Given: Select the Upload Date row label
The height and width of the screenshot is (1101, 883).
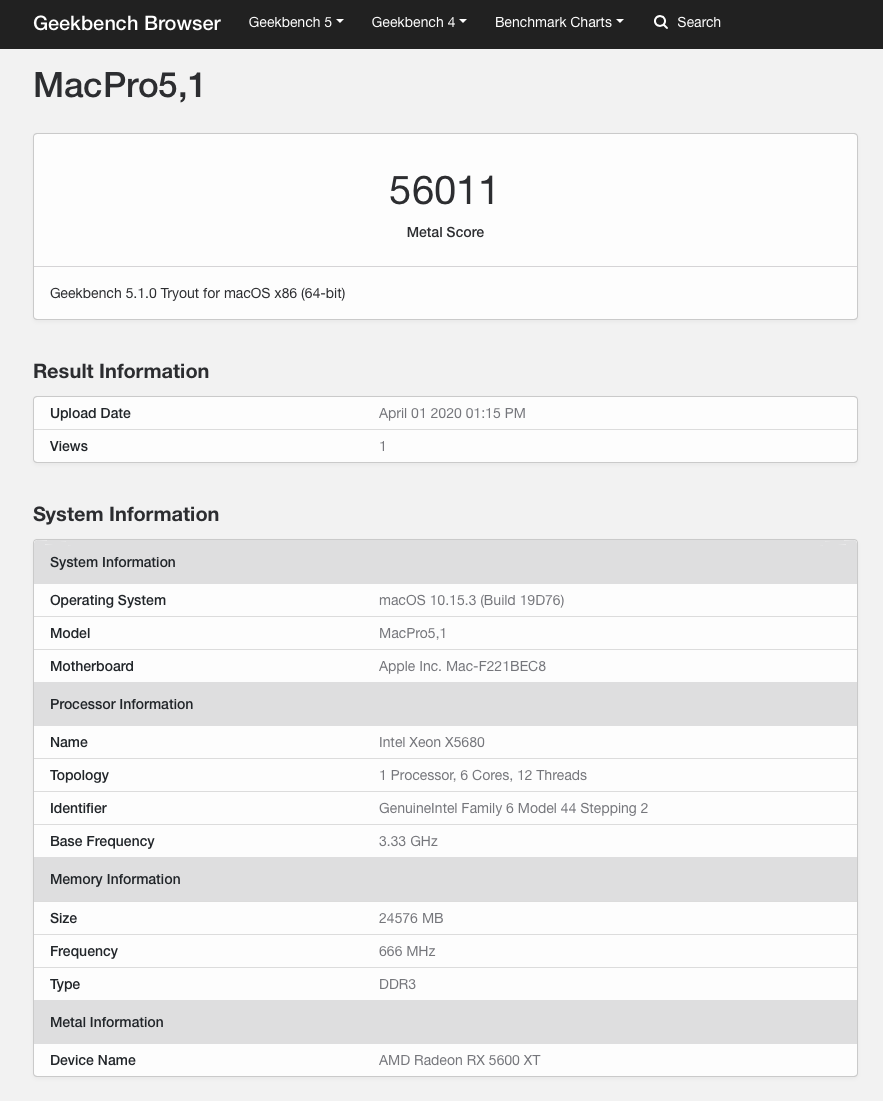Looking at the screenshot, I should 90,414.
